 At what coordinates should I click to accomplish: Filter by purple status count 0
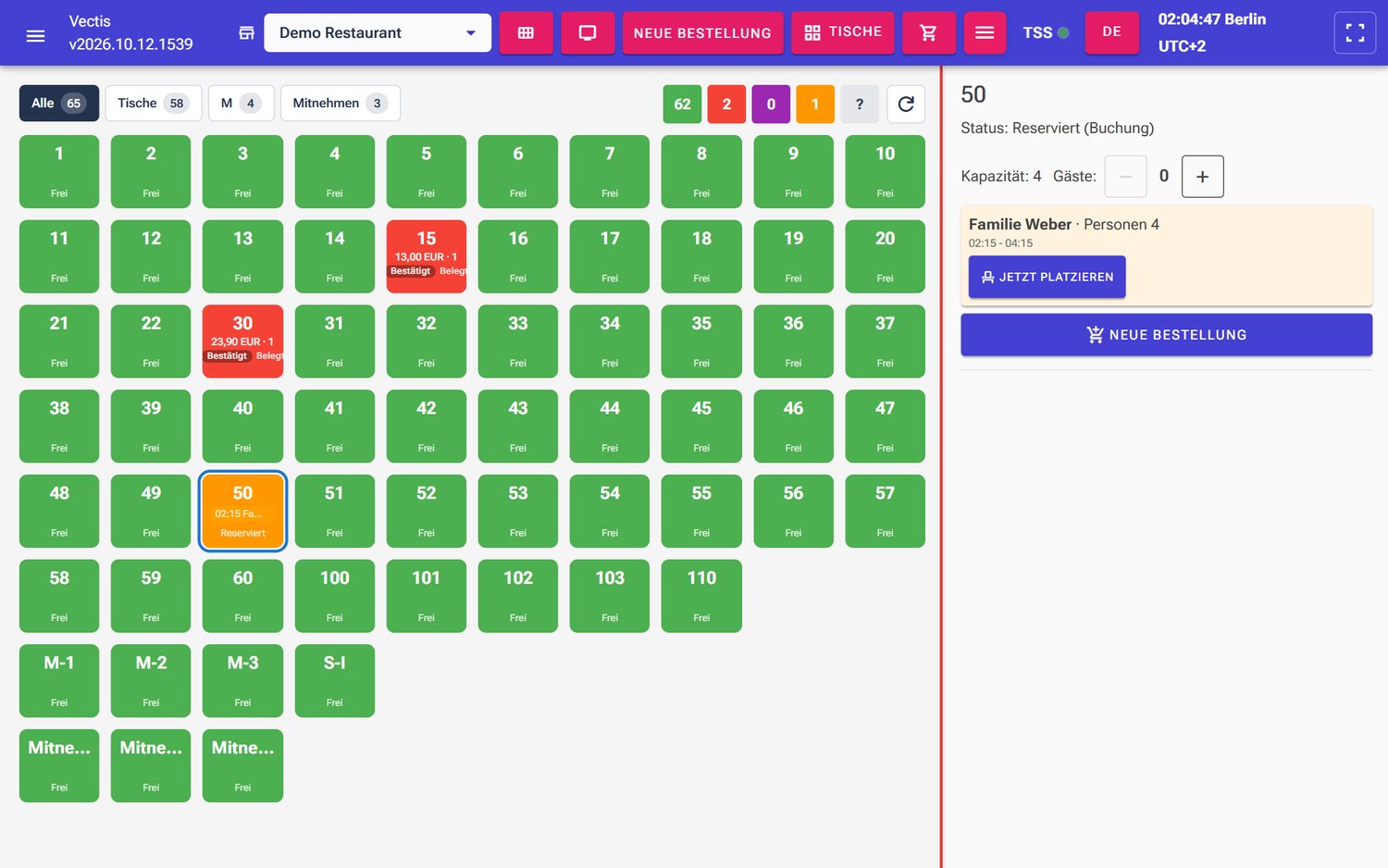[x=771, y=104]
